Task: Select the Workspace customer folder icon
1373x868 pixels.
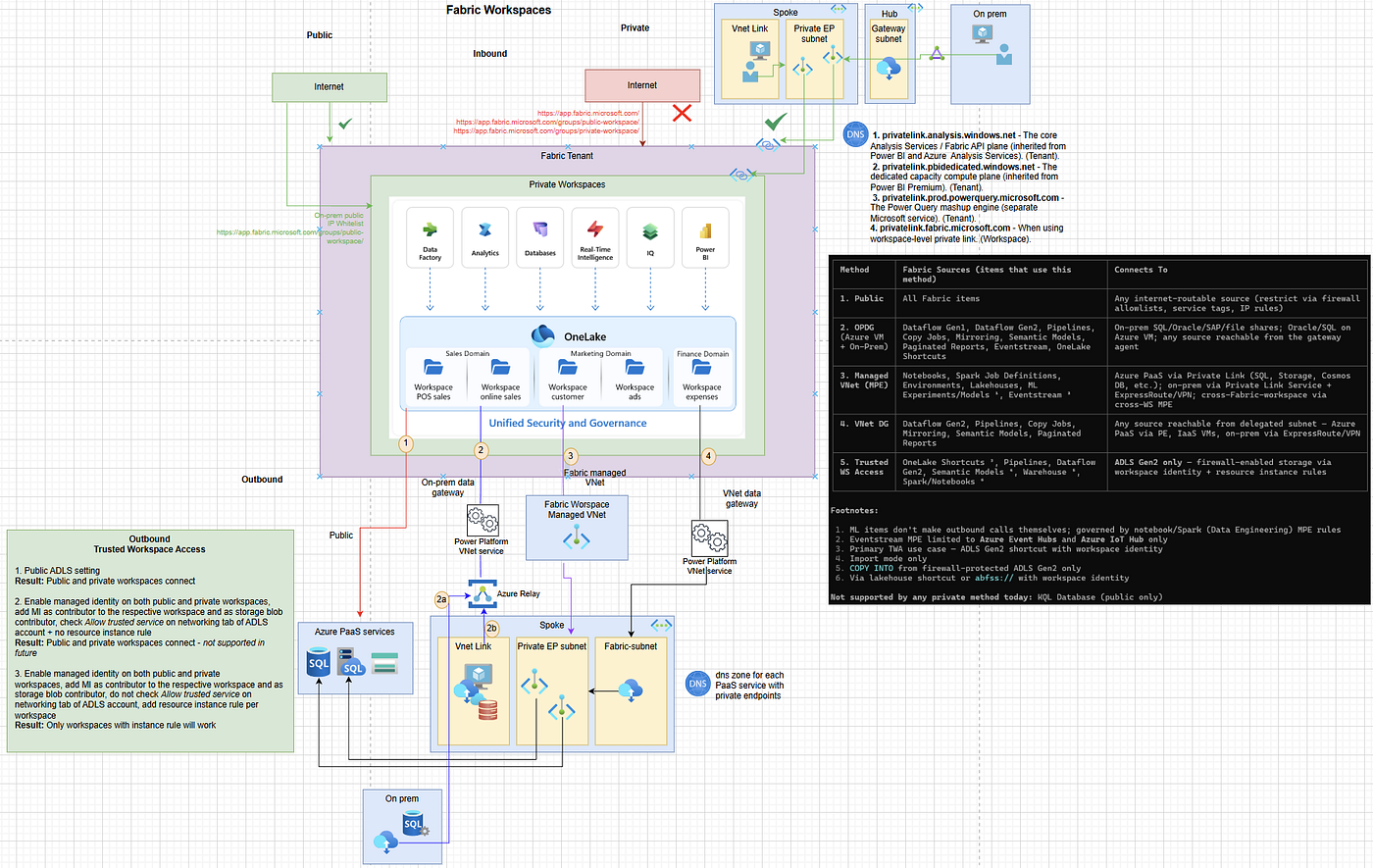Action: click(567, 367)
